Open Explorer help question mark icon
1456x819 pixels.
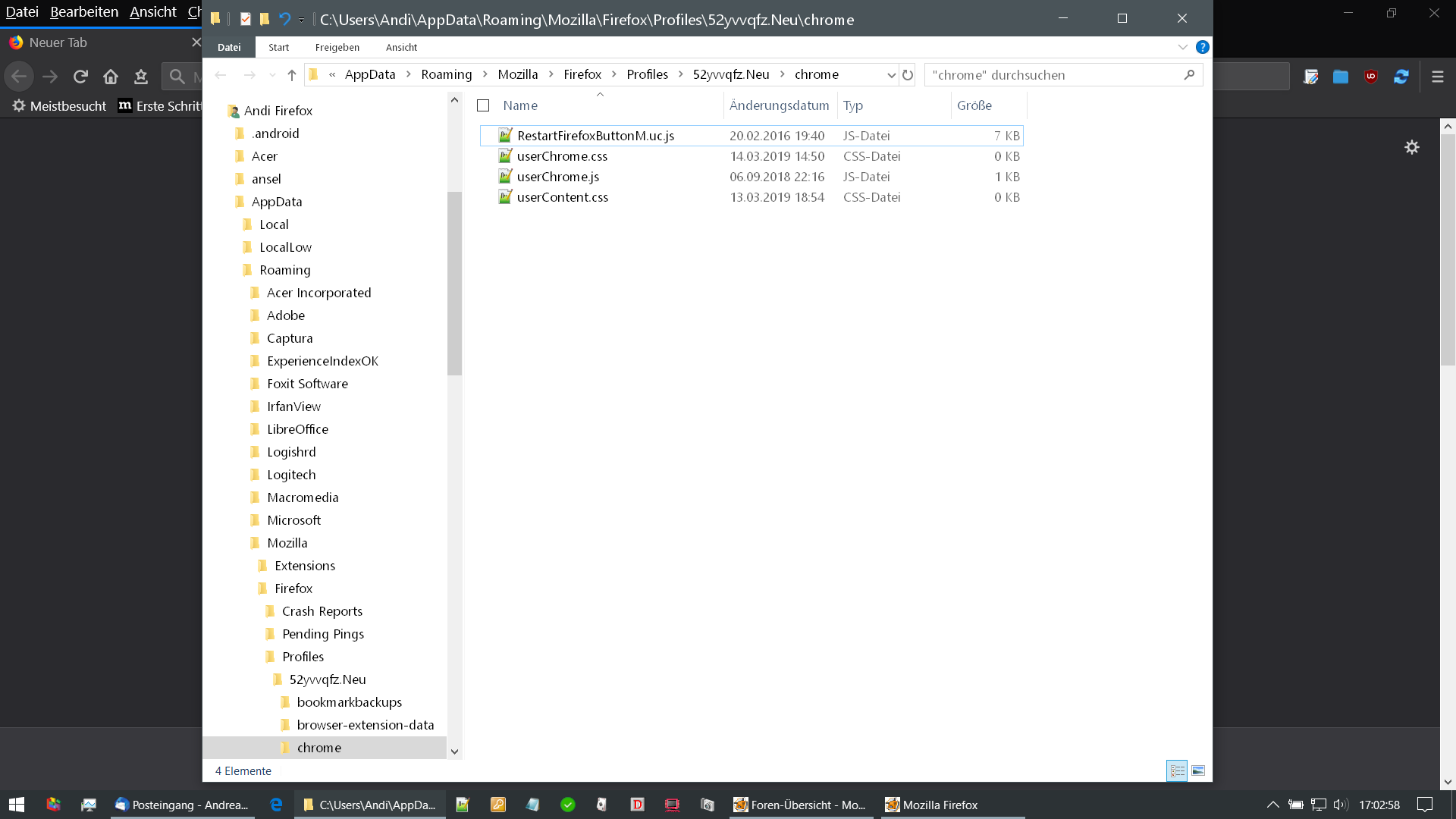pos(1202,47)
